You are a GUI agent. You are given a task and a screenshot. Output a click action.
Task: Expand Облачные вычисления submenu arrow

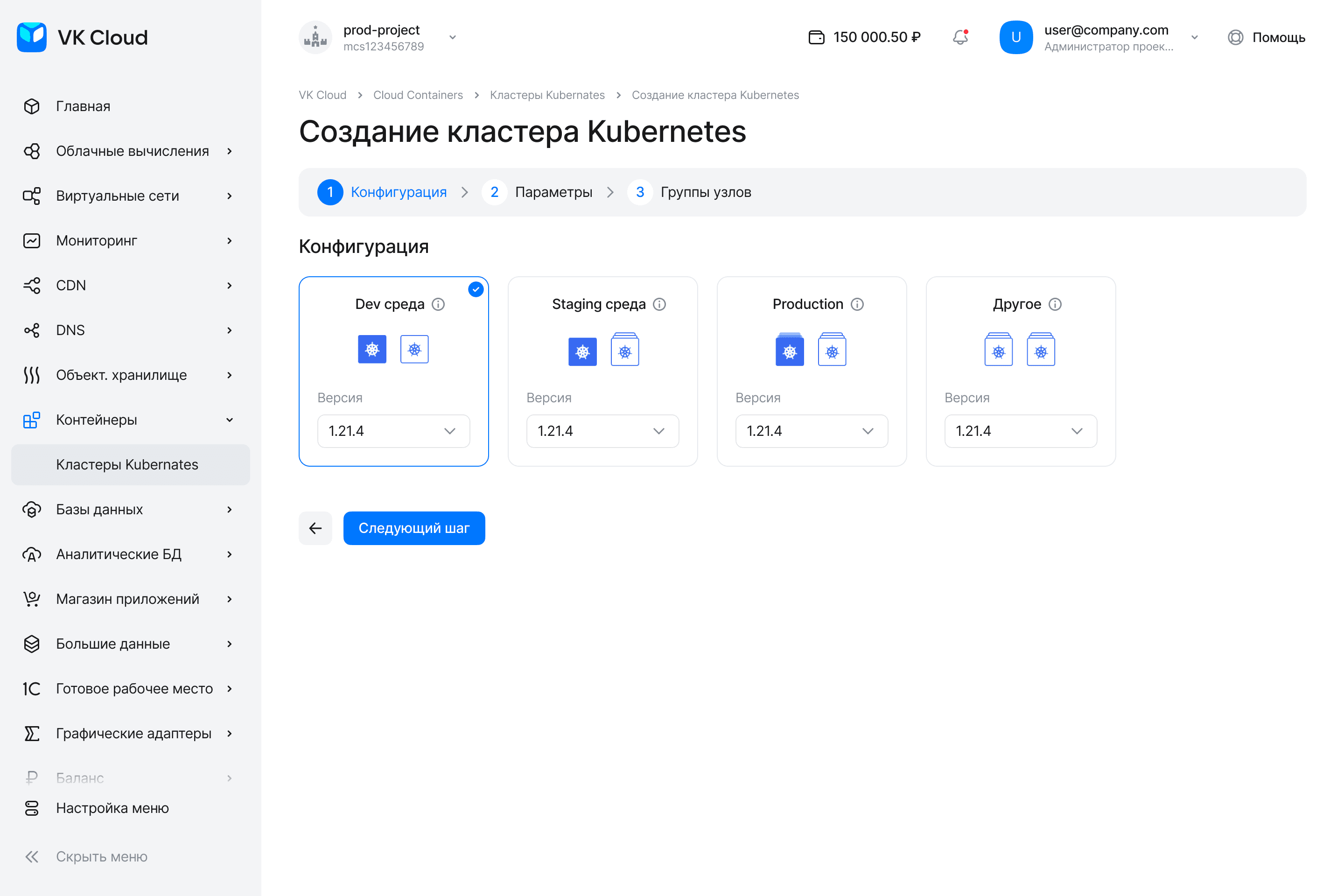(229, 151)
